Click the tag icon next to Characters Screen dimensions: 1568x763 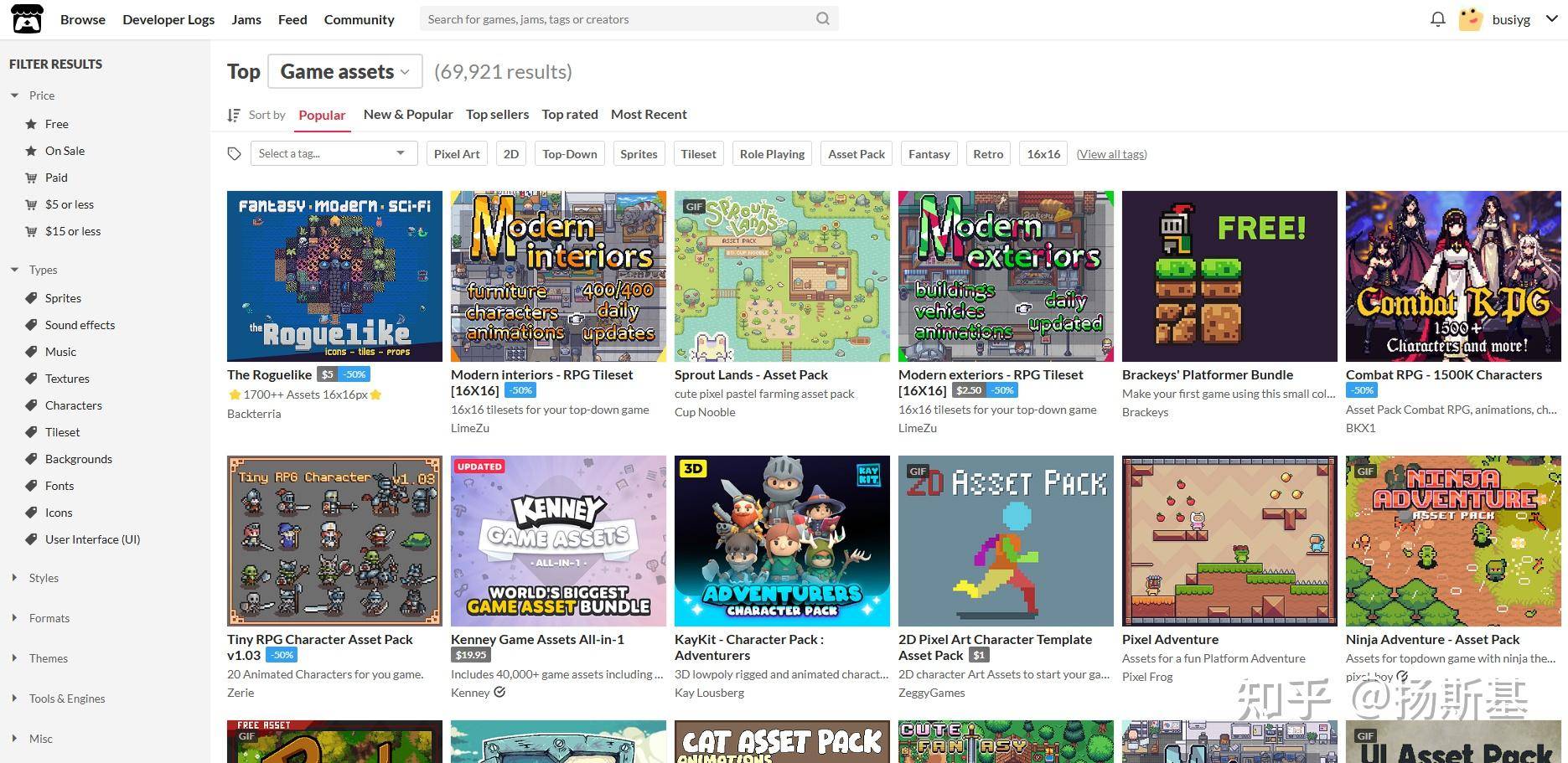coord(31,405)
